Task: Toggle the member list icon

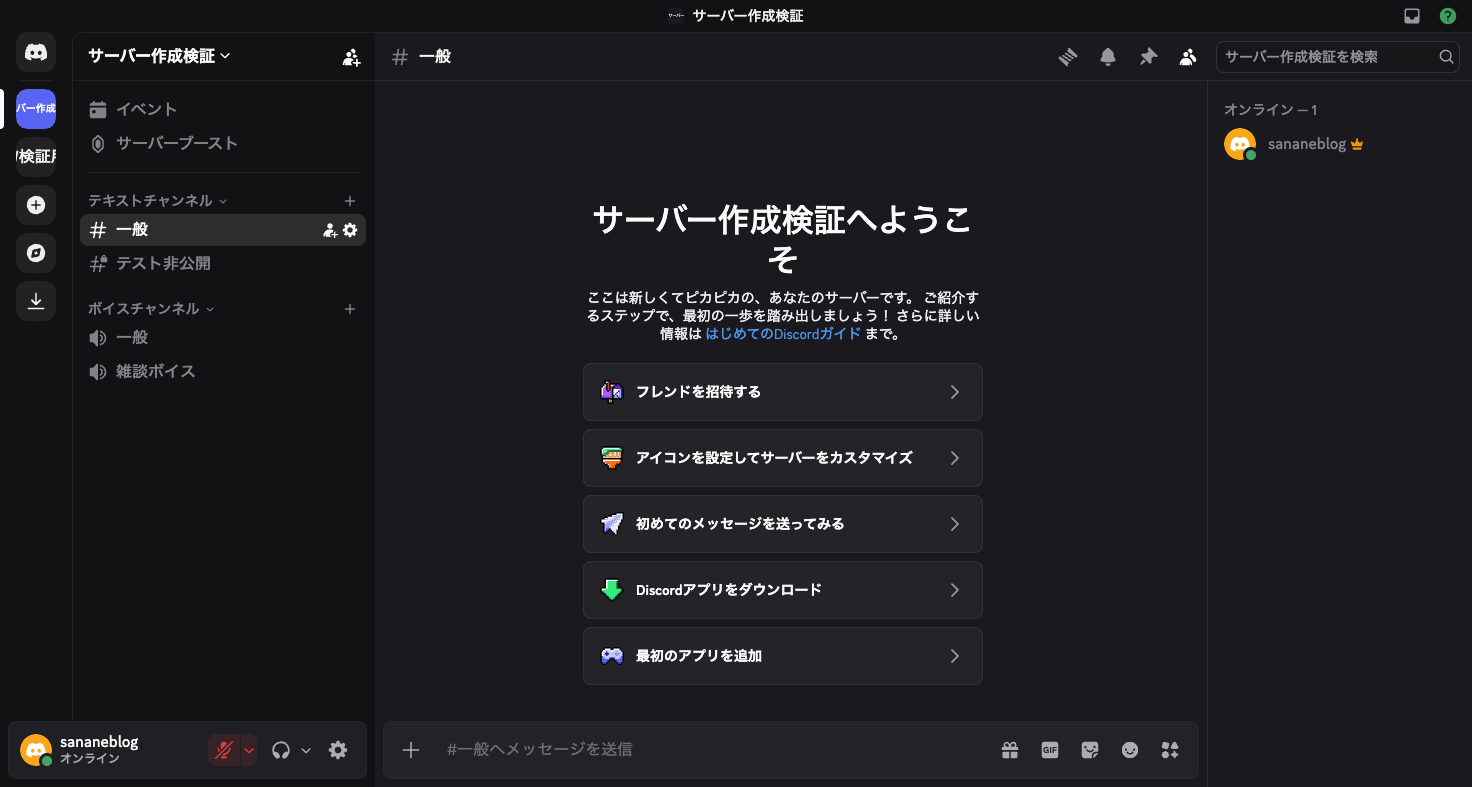Action: click(x=1188, y=57)
